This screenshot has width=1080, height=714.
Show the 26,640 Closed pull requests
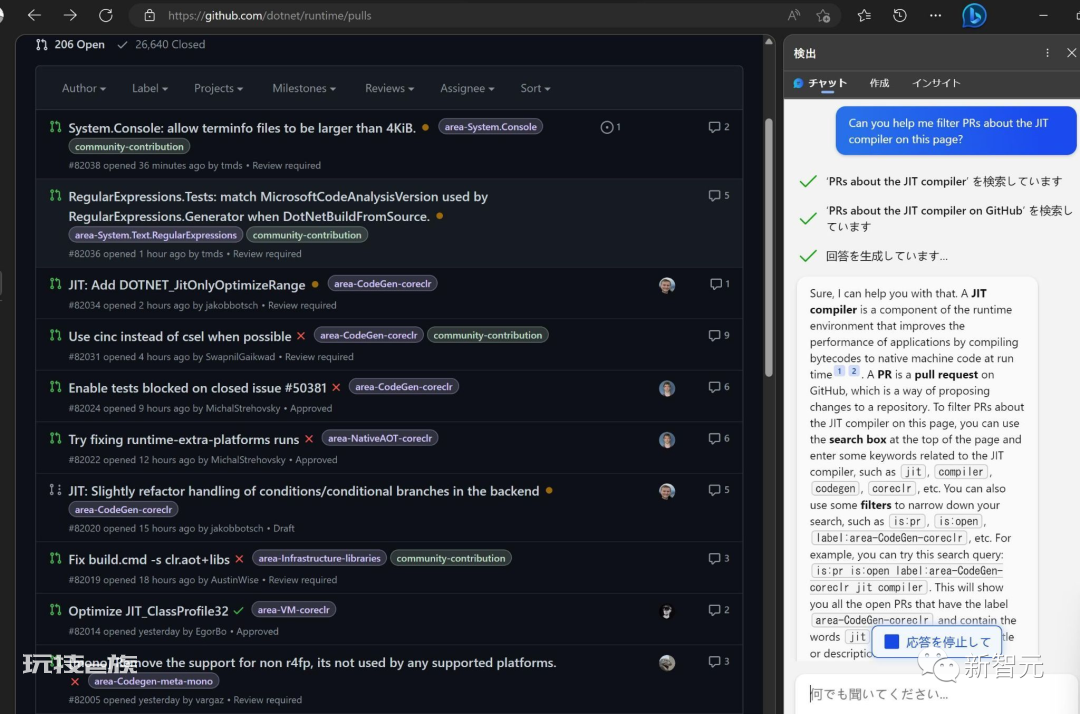pyautogui.click(x=162, y=45)
